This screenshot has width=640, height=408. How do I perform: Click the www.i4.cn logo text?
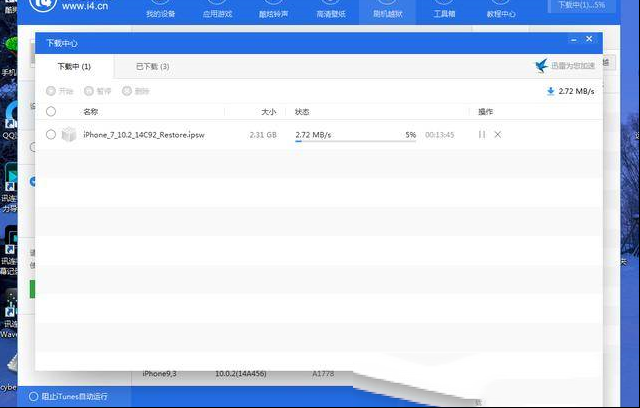85,6
